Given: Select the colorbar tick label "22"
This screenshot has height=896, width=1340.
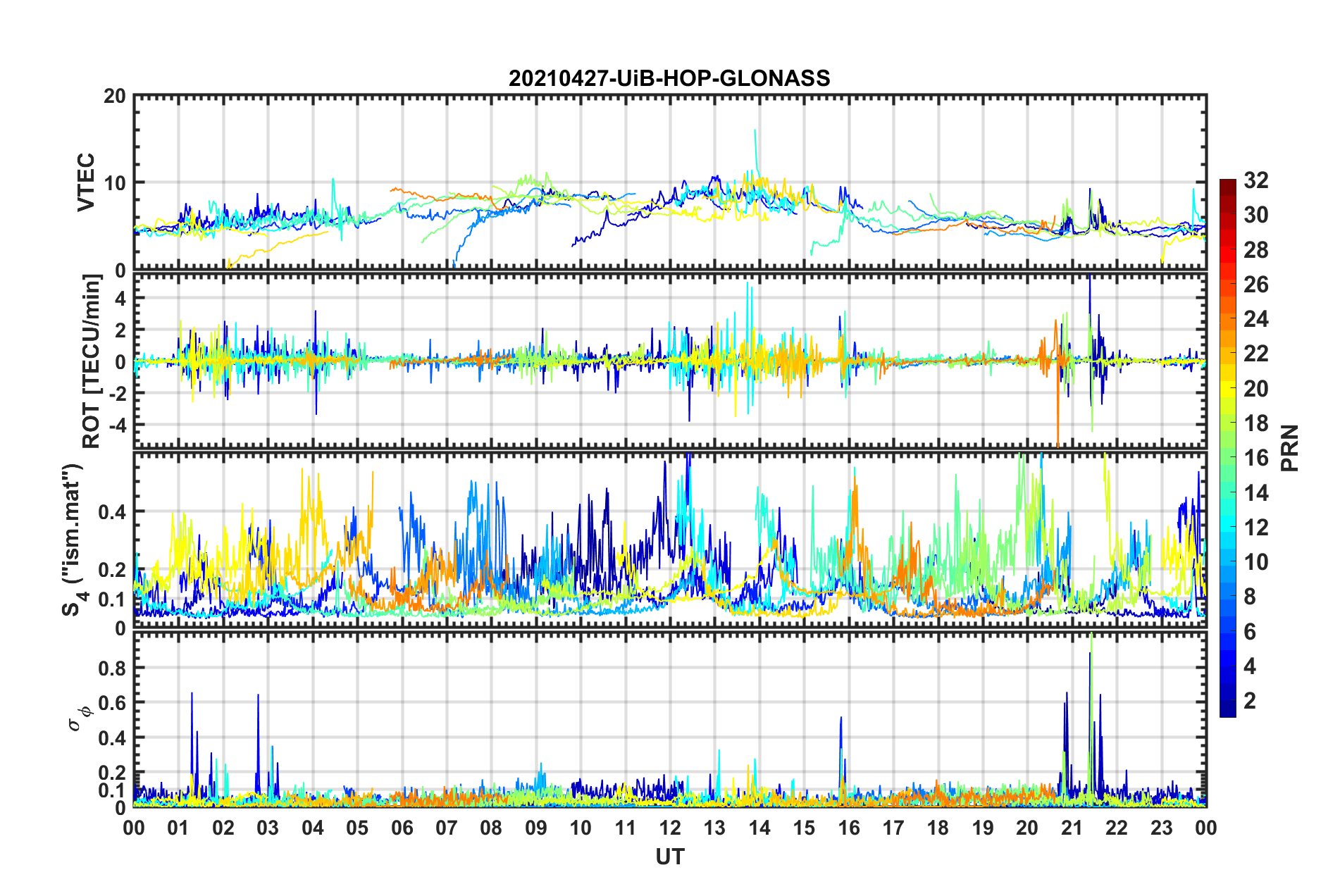Looking at the screenshot, I should [x=1255, y=354].
